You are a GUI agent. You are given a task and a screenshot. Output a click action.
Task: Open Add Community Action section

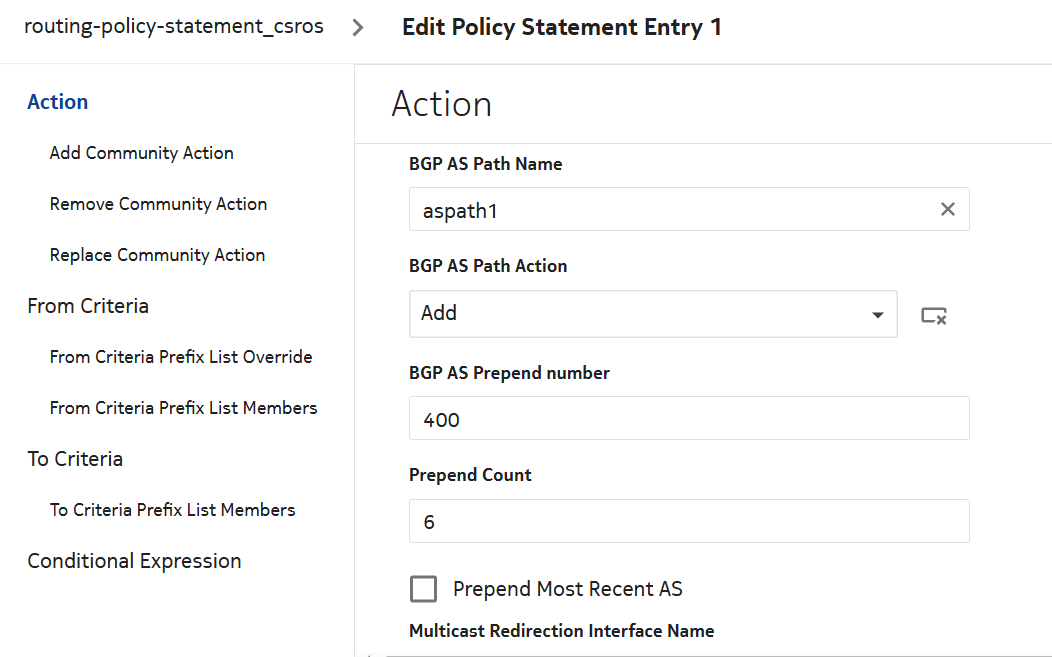(x=142, y=153)
